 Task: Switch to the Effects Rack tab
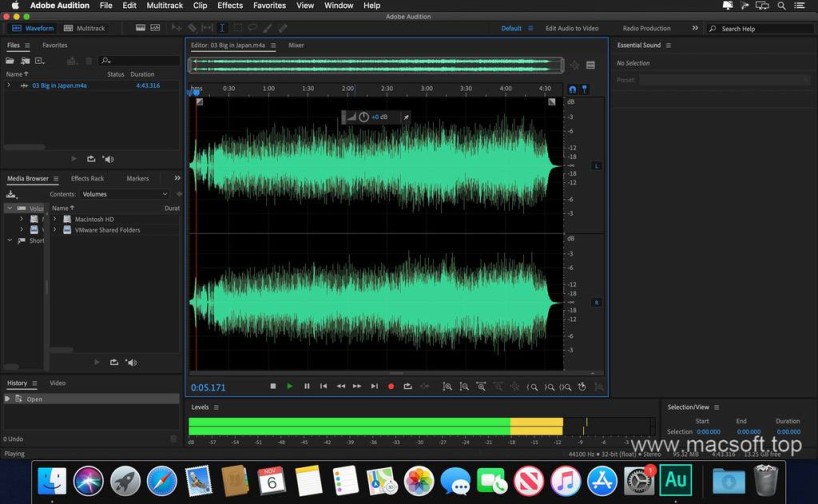(x=87, y=178)
